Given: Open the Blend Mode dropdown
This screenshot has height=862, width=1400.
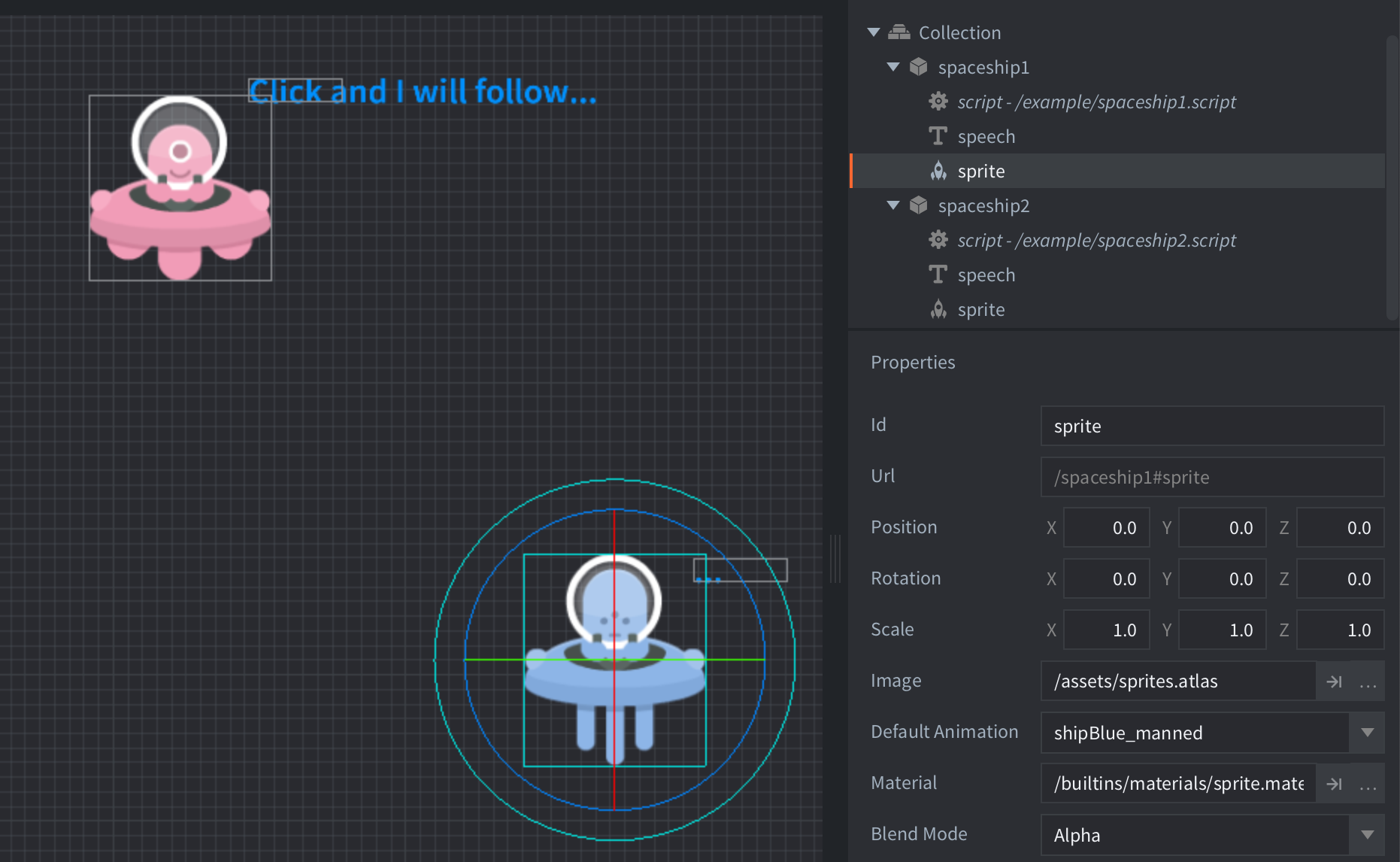Looking at the screenshot, I should (x=1367, y=835).
